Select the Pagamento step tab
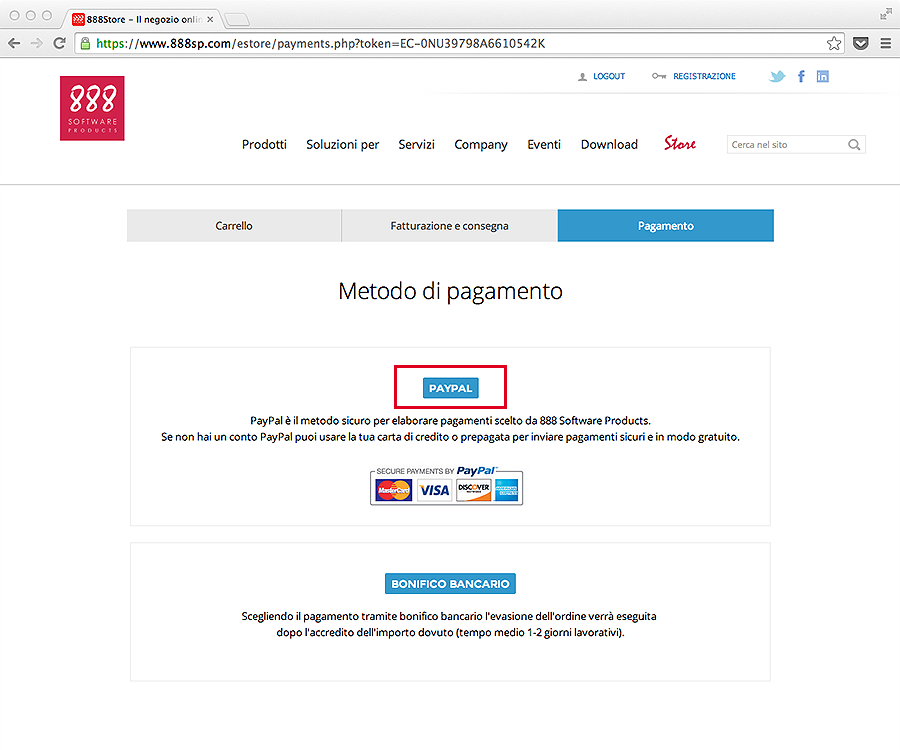The image size is (900, 750). click(666, 226)
